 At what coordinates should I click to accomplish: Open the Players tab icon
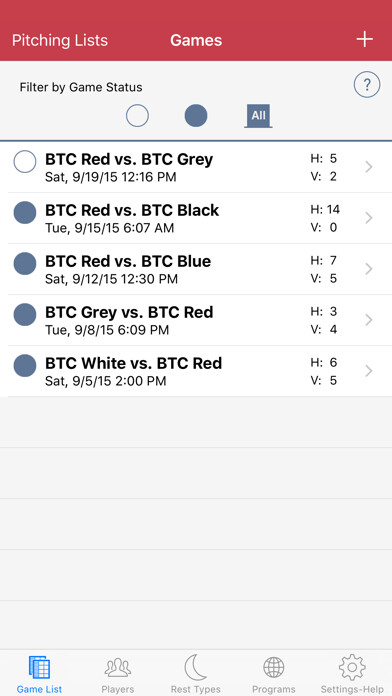[x=118, y=668]
